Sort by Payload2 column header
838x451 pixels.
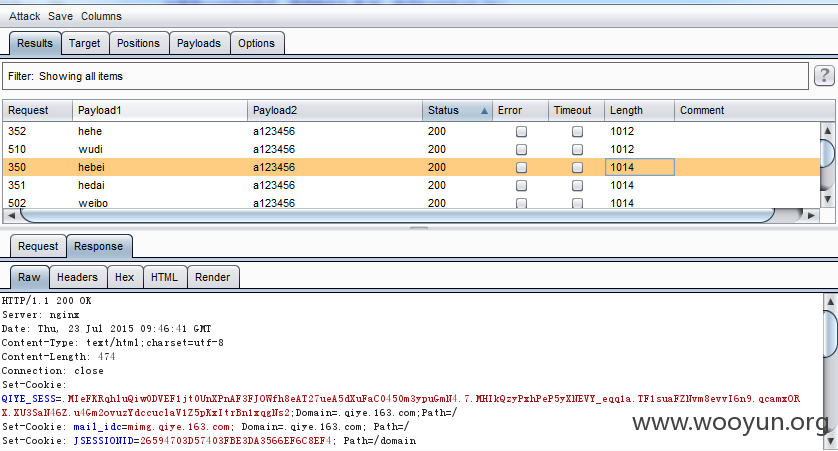coord(335,110)
